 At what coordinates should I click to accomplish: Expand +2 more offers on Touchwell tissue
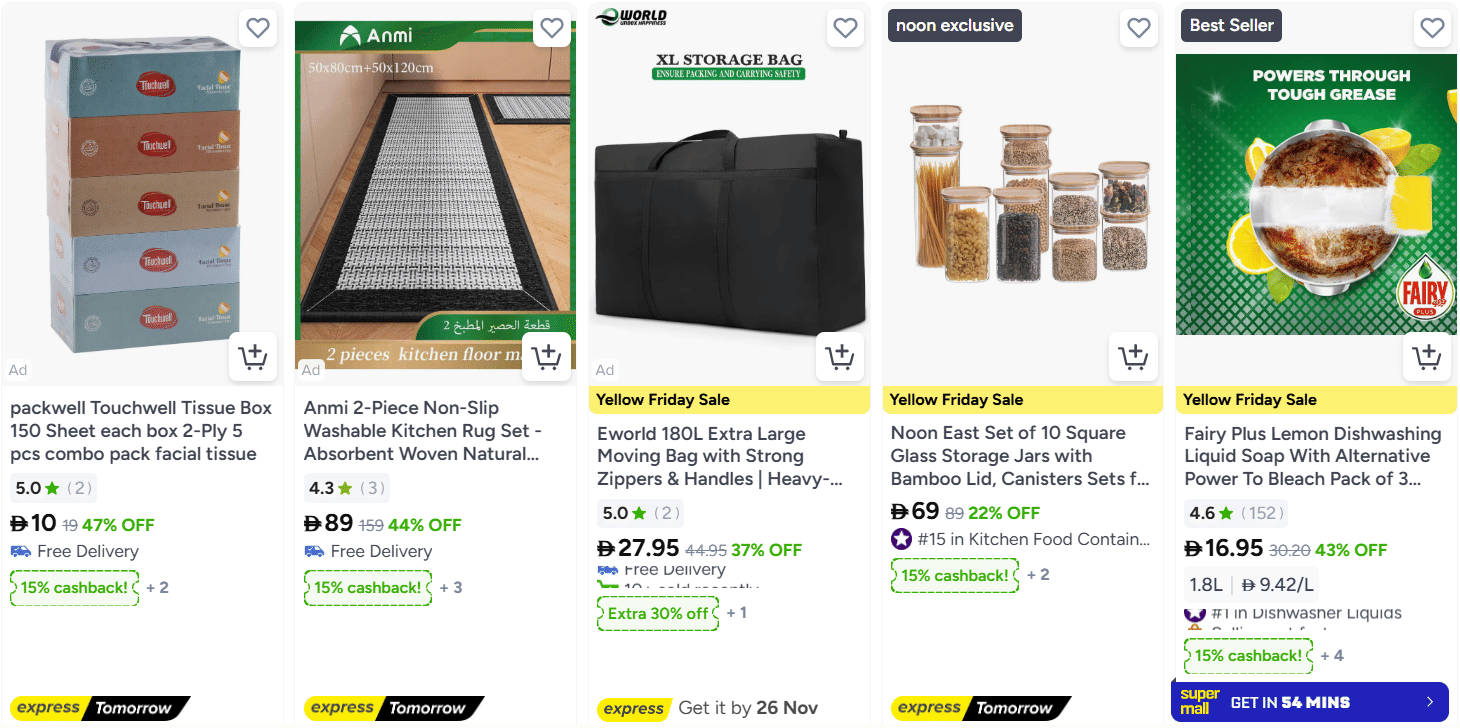[158, 588]
